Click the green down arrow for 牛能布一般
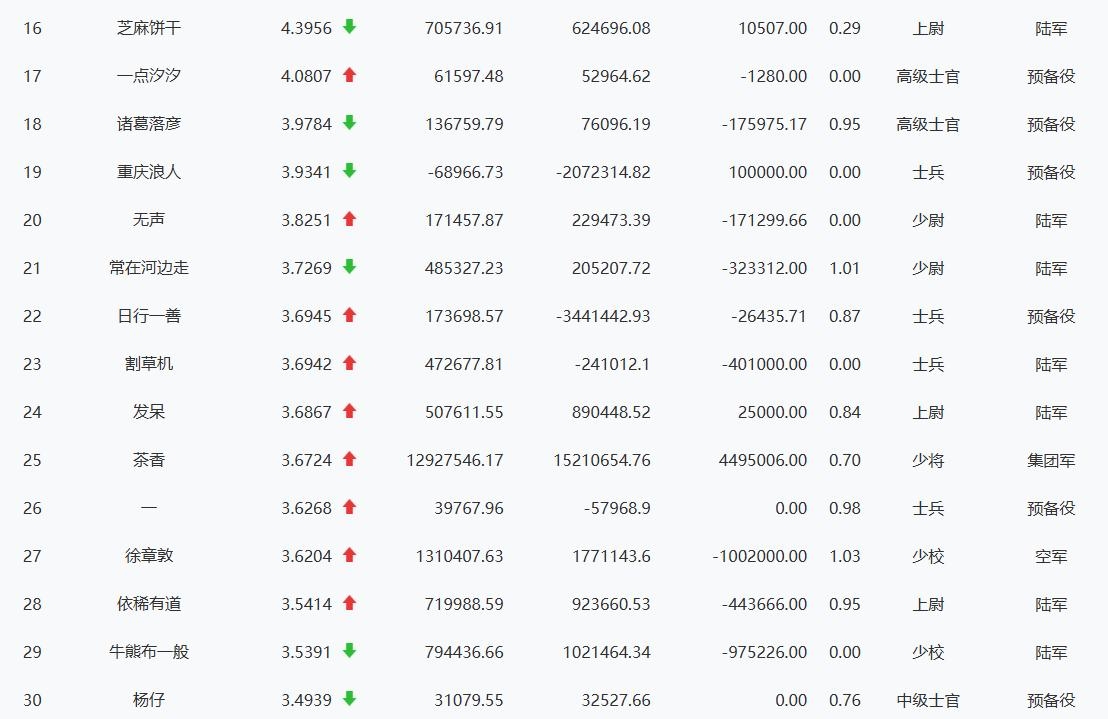The height and width of the screenshot is (719, 1108). [x=349, y=651]
